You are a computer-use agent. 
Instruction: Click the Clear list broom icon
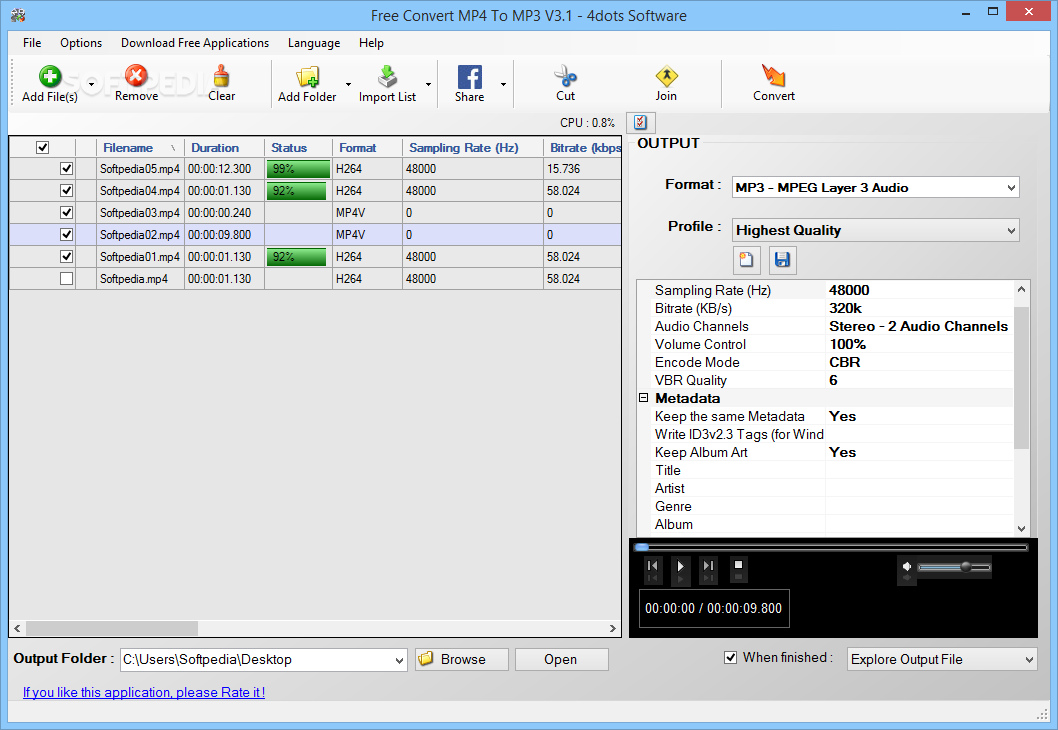(x=221, y=78)
